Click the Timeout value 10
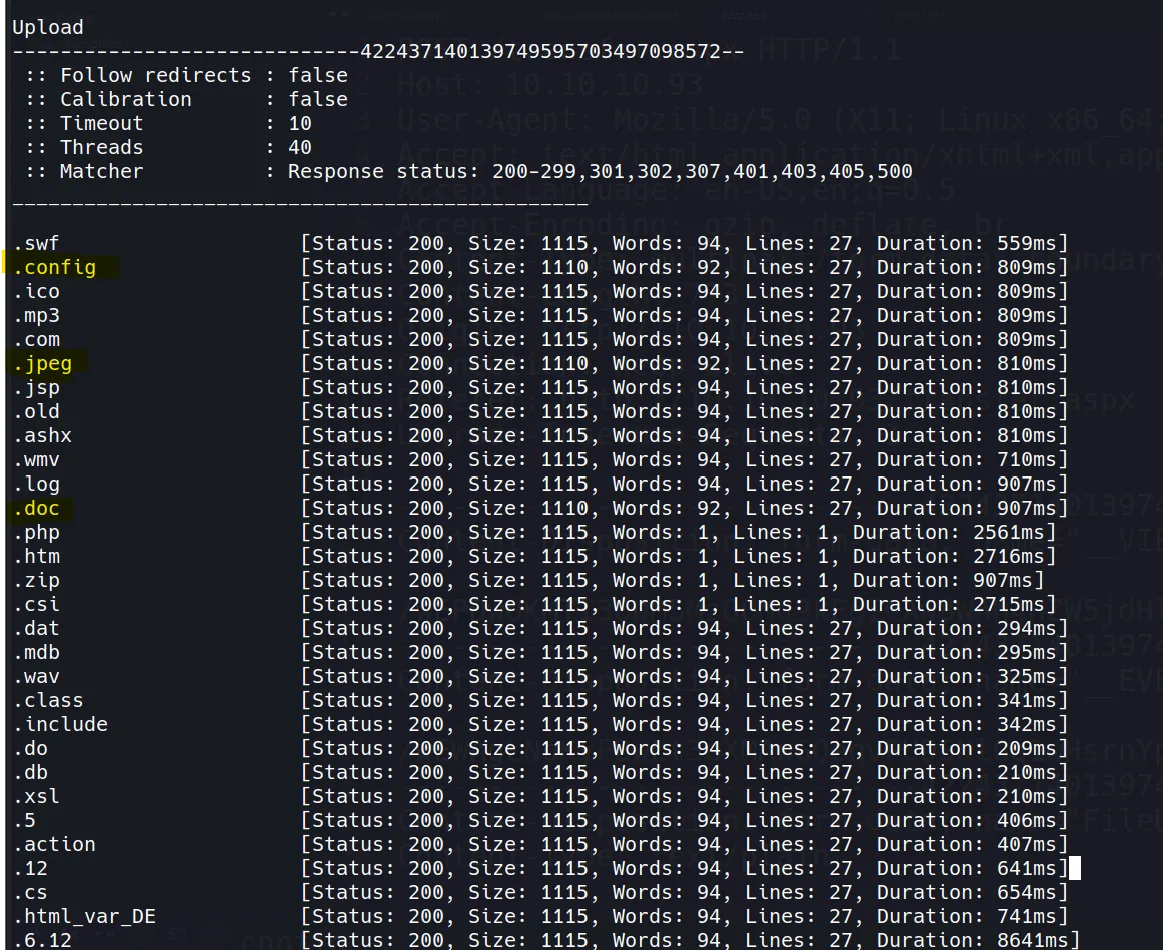The height and width of the screenshot is (950, 1163). point(300,123)
